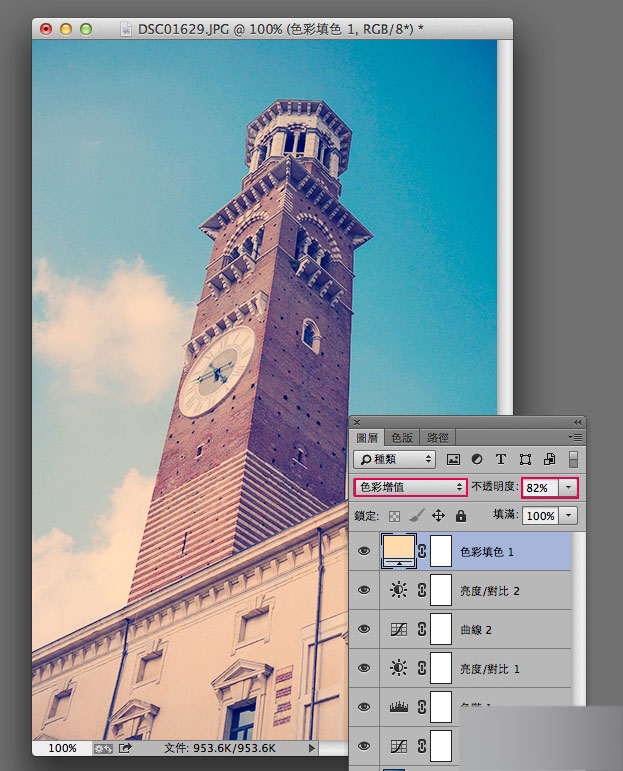Select the 色彩填色 1 layer name
This screenshot has height=771, width=623.
pyautogui.click(x=487, y=552)
